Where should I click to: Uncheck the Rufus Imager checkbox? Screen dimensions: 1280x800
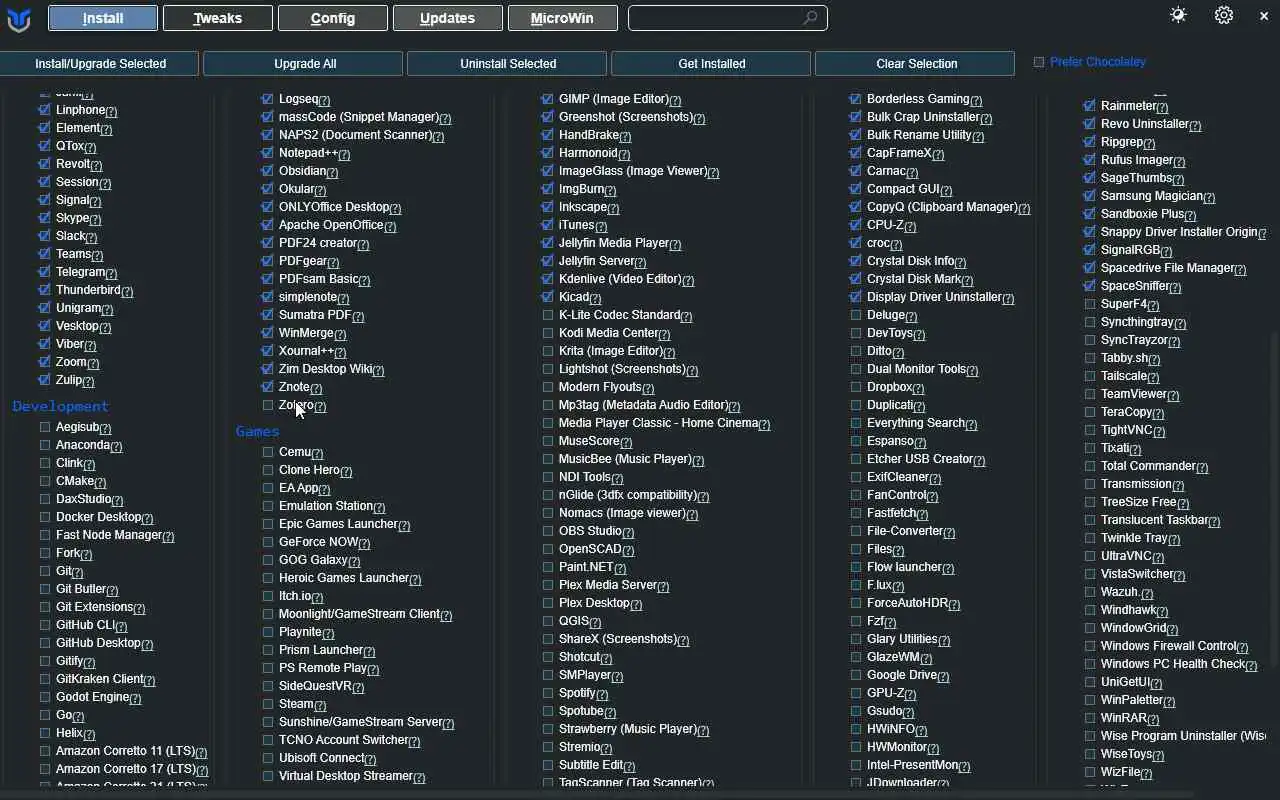(x=1090, y=160)
